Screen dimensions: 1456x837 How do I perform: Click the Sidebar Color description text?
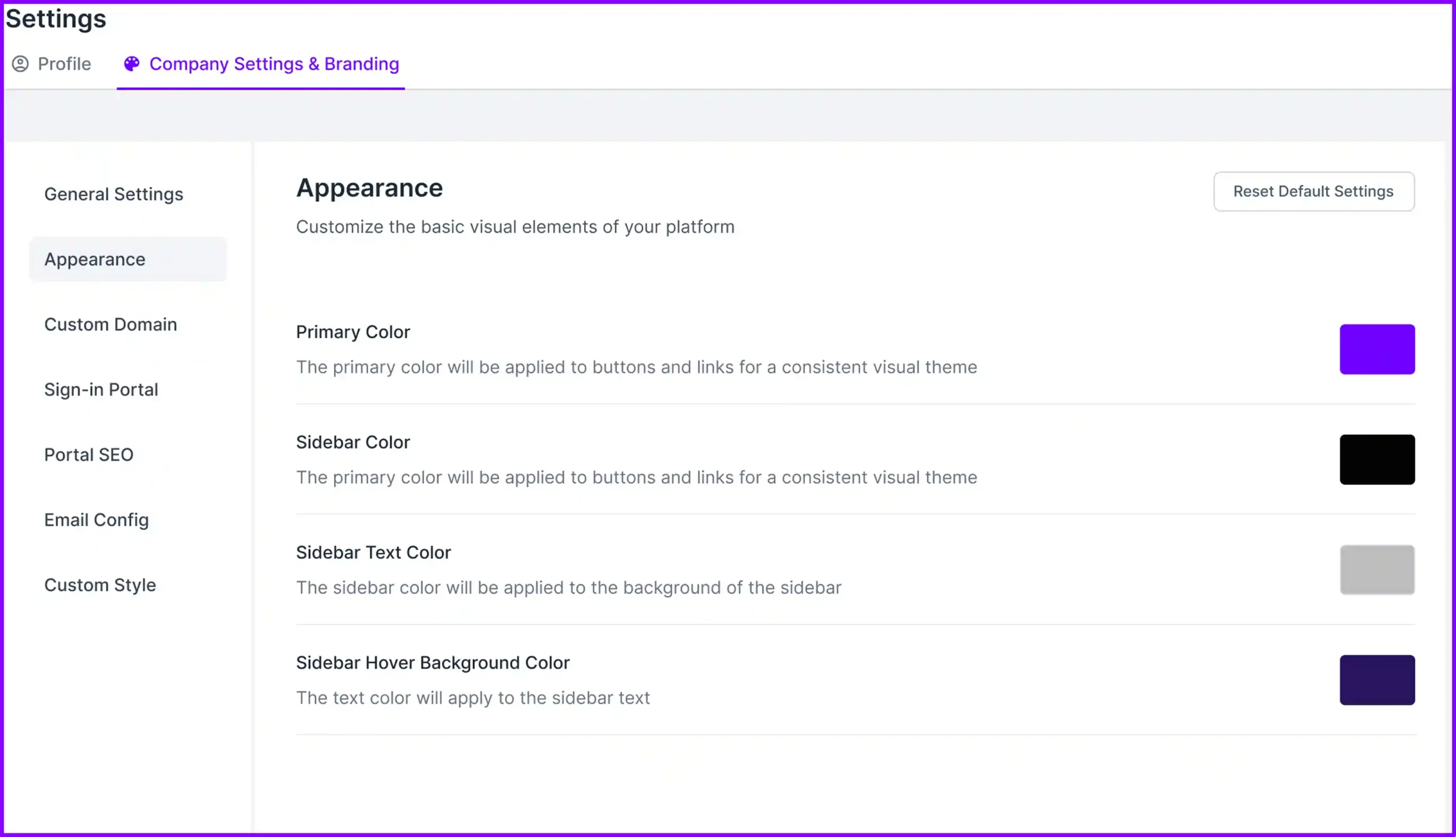coord(636,477)
